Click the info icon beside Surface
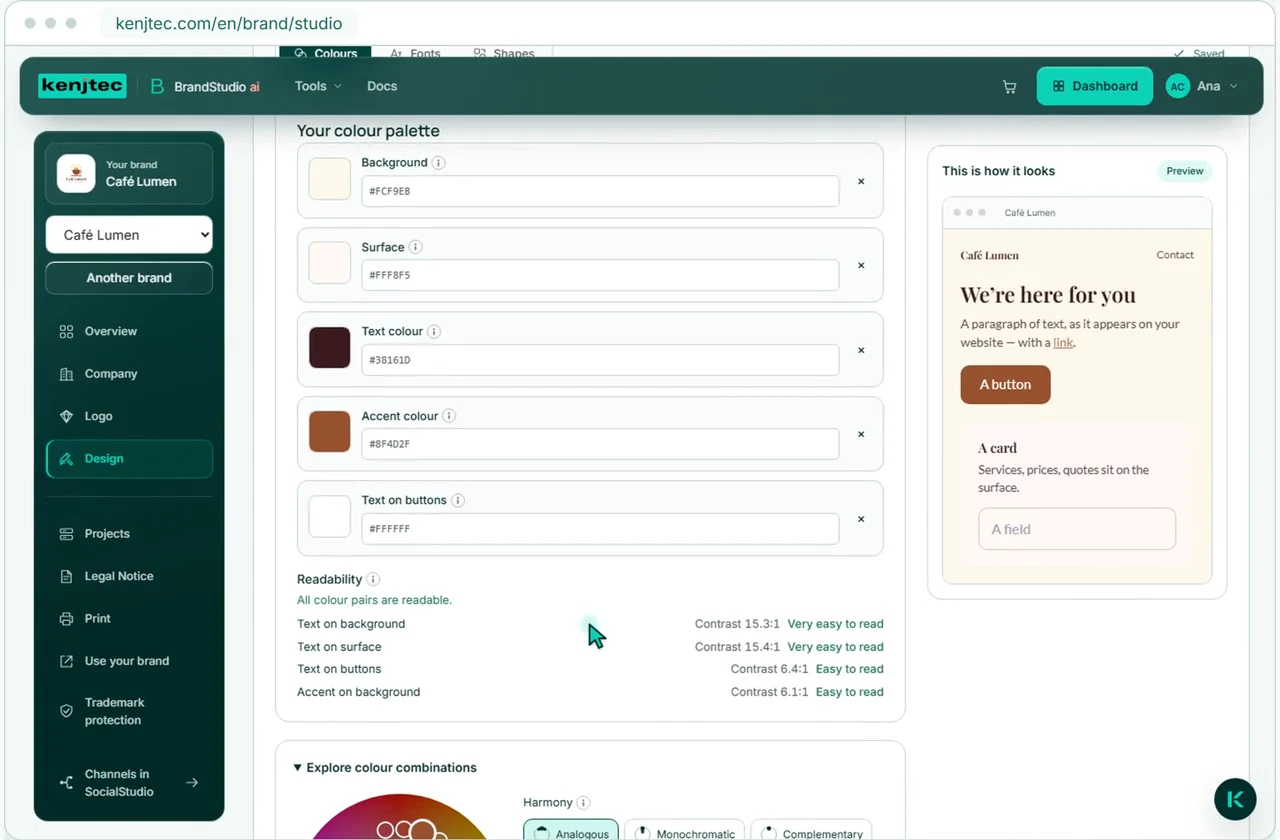The image size is (1280, 840). (x=416, y=247)
